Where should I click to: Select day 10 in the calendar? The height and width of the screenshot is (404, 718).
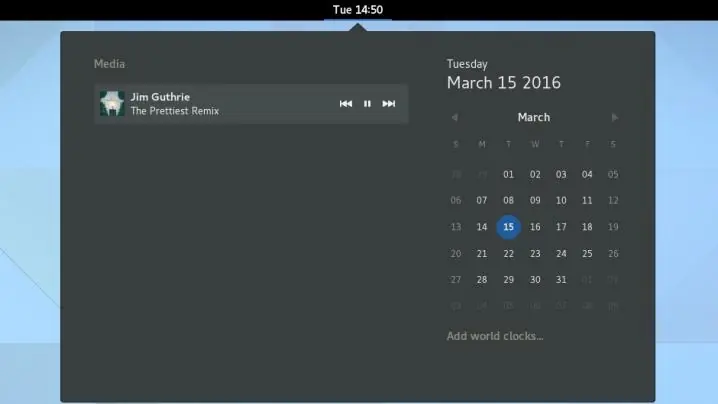point(561,200)
